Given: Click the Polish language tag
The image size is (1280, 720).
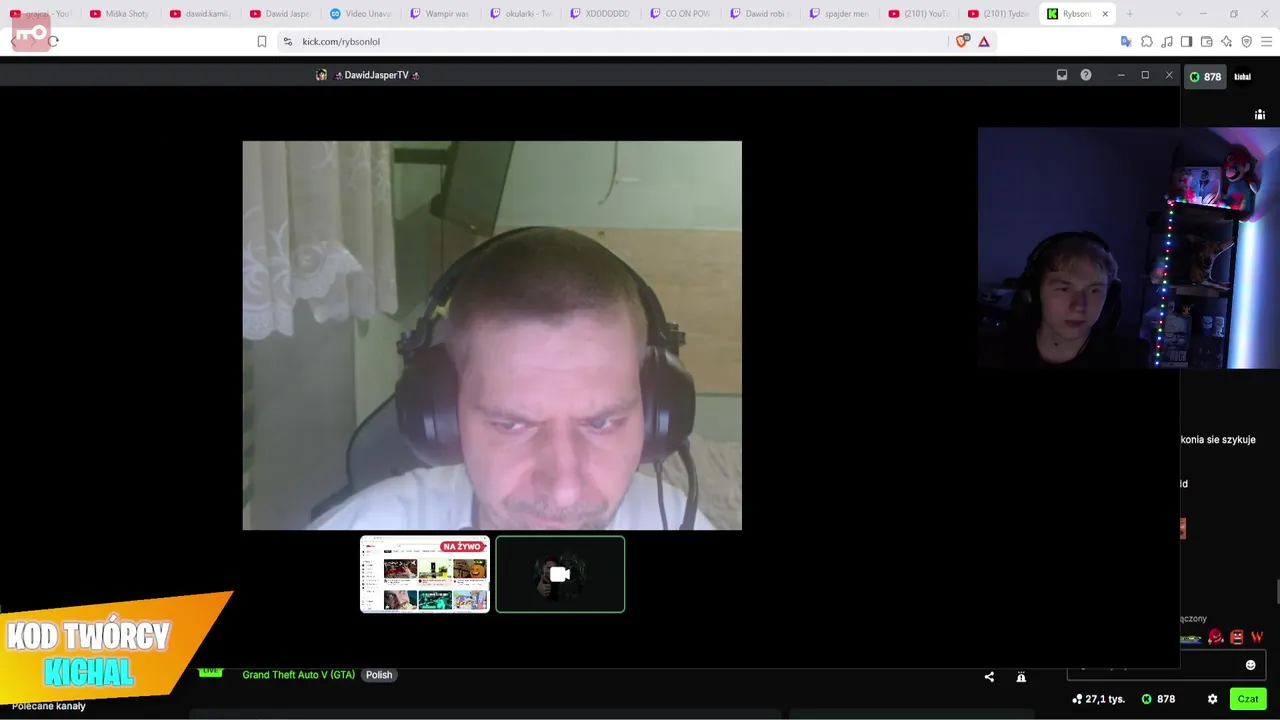Looking at the screenshot, I should point(379,675).
